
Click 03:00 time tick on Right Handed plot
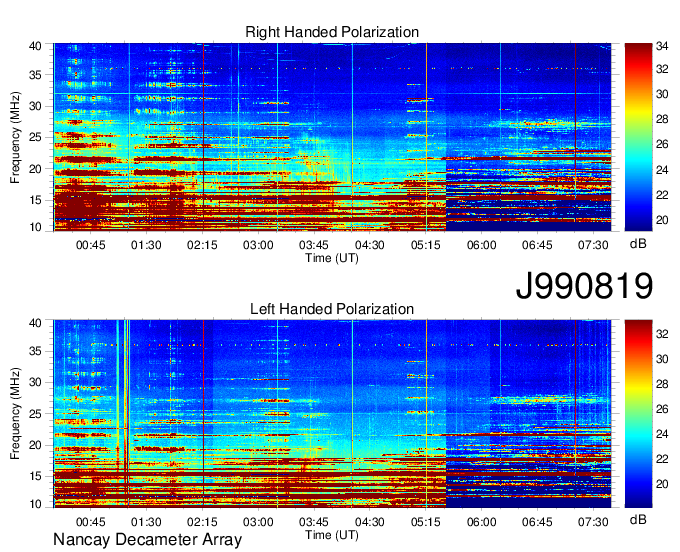coord(258,245)
